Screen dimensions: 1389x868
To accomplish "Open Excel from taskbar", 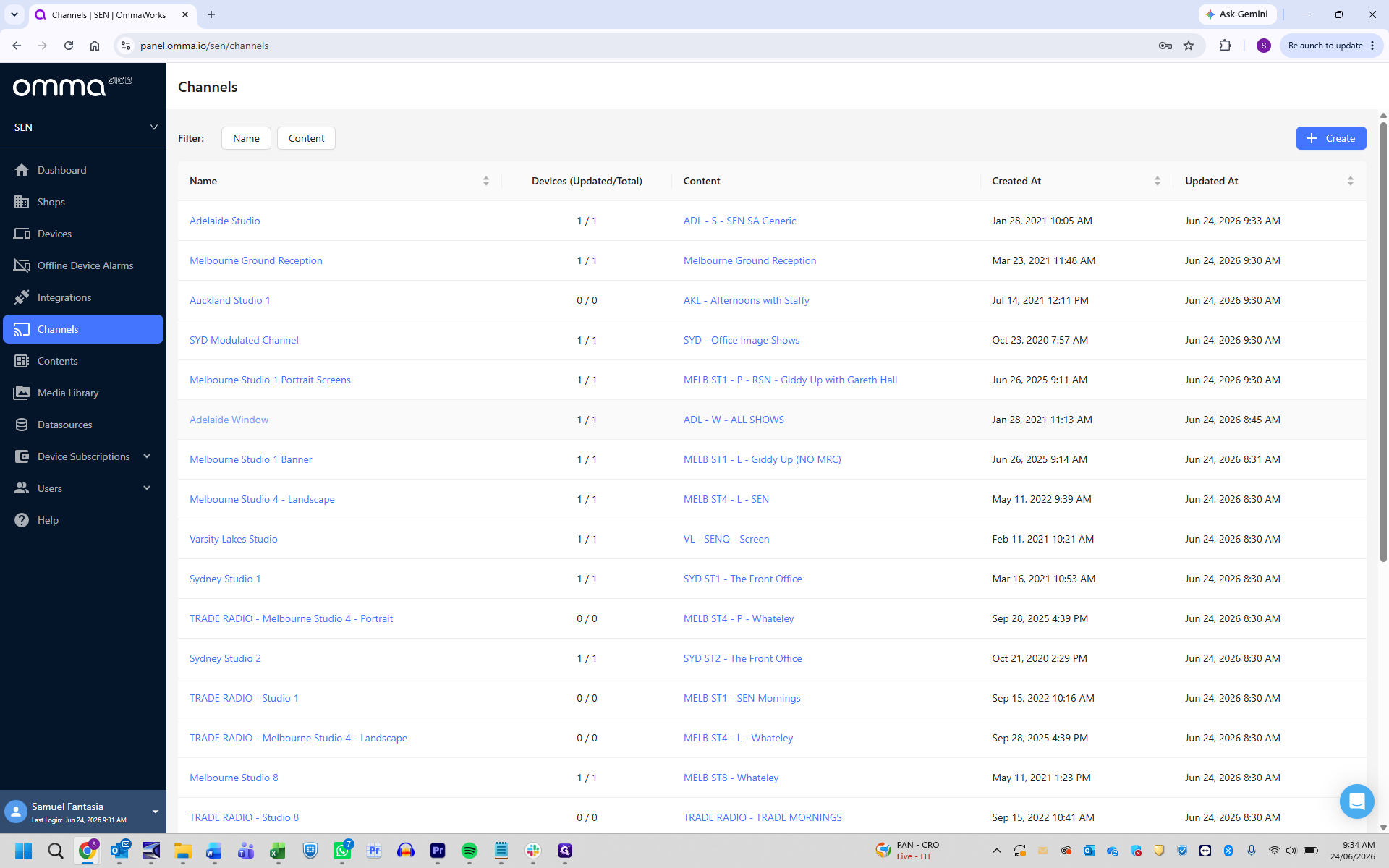I will tap(278, 851).
